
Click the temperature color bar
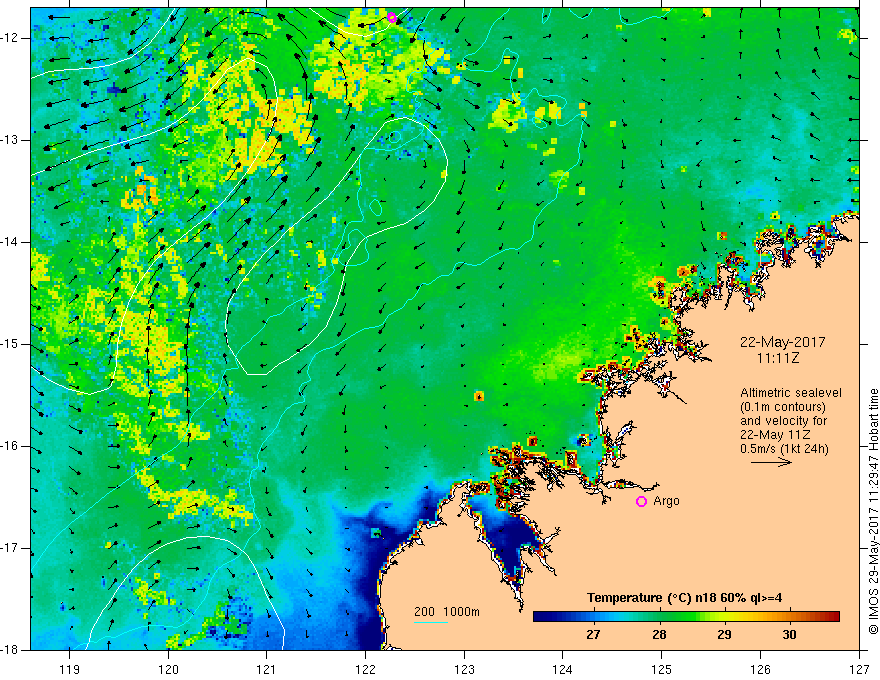[686, 617]
